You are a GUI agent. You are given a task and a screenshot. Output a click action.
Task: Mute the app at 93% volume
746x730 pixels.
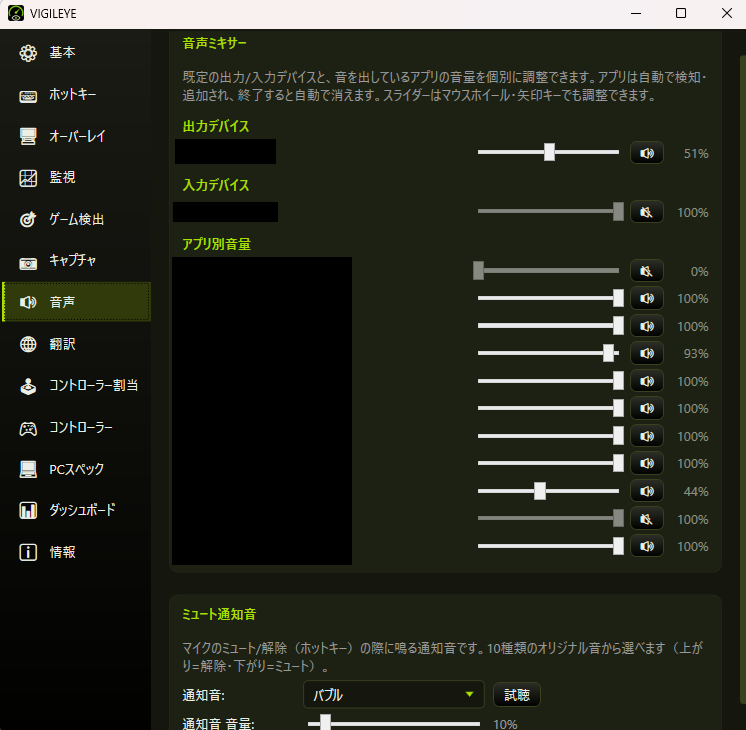[x=647, y=353]
